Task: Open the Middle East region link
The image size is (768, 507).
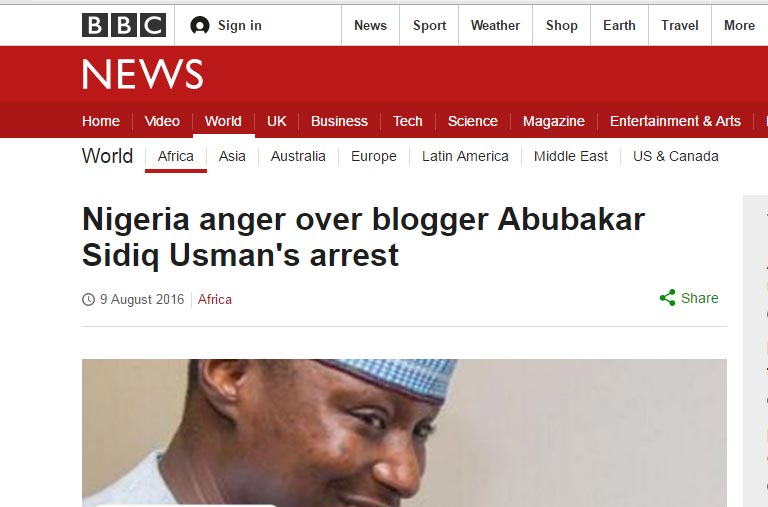Action: (571, 156)
